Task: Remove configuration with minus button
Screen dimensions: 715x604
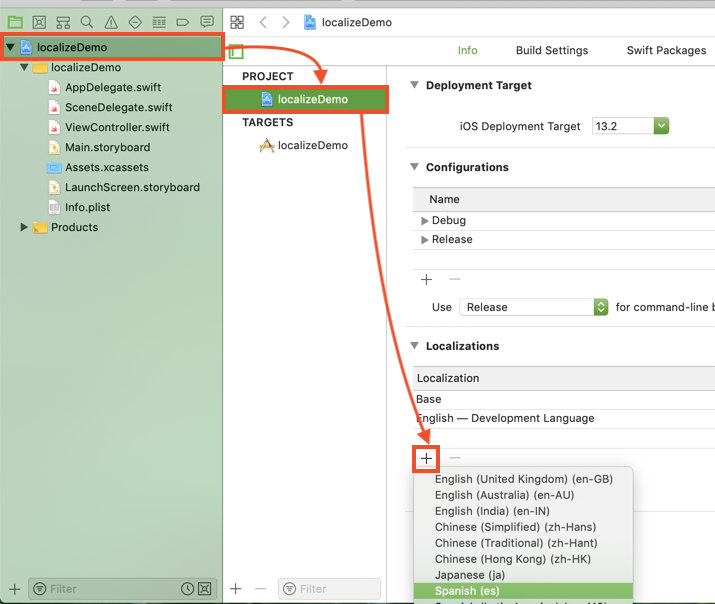Action: click(x=455, y=279)
